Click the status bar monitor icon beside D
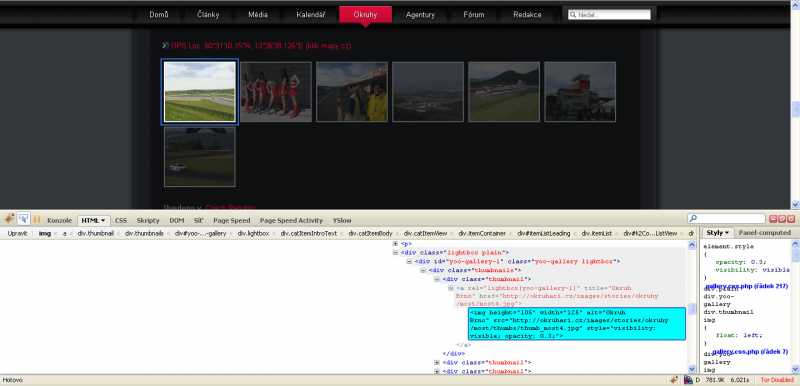The height and width of the screenshot is (386, 800). [688, 380]
